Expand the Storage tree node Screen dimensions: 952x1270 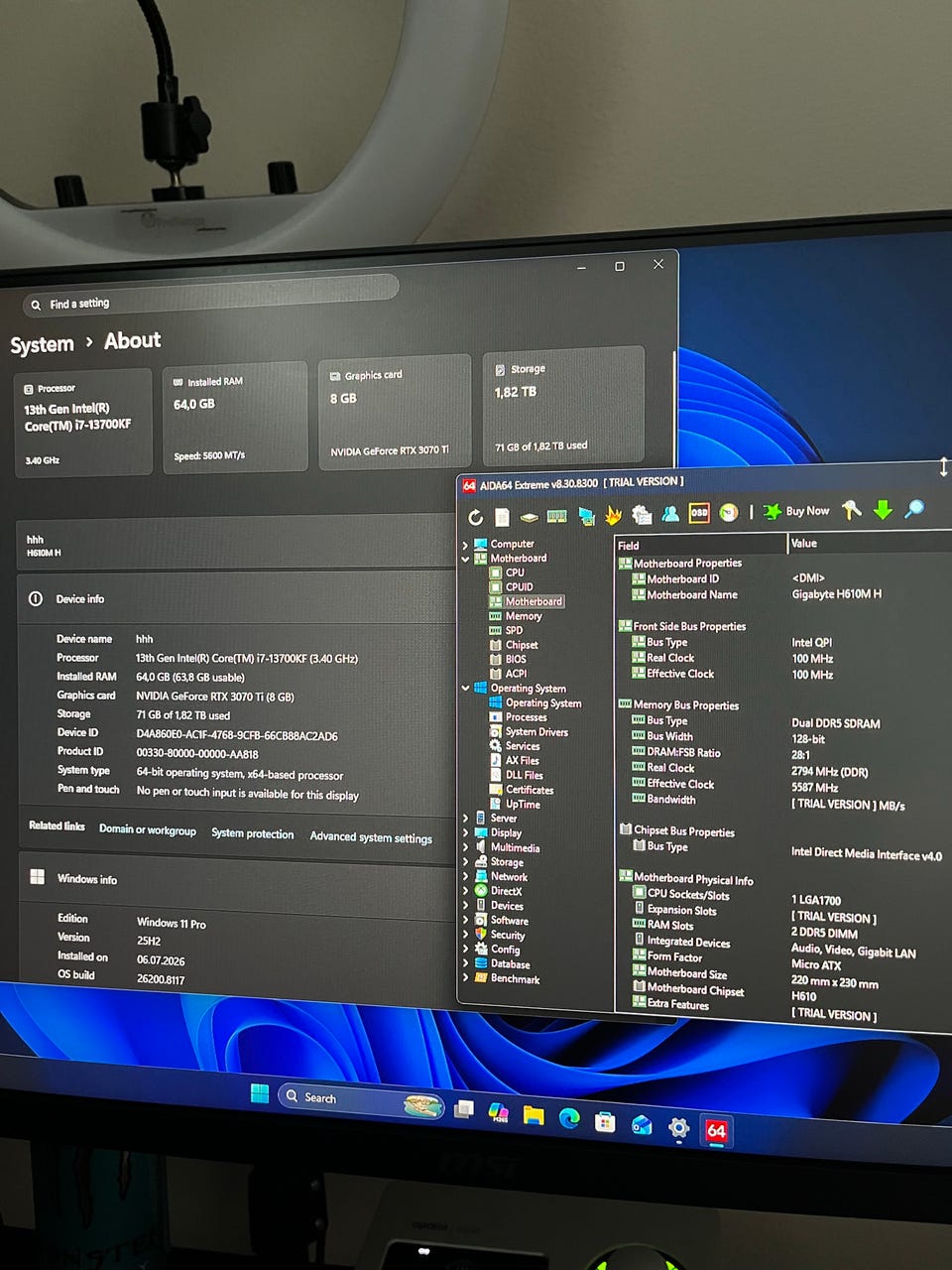(x=465, y=861)
